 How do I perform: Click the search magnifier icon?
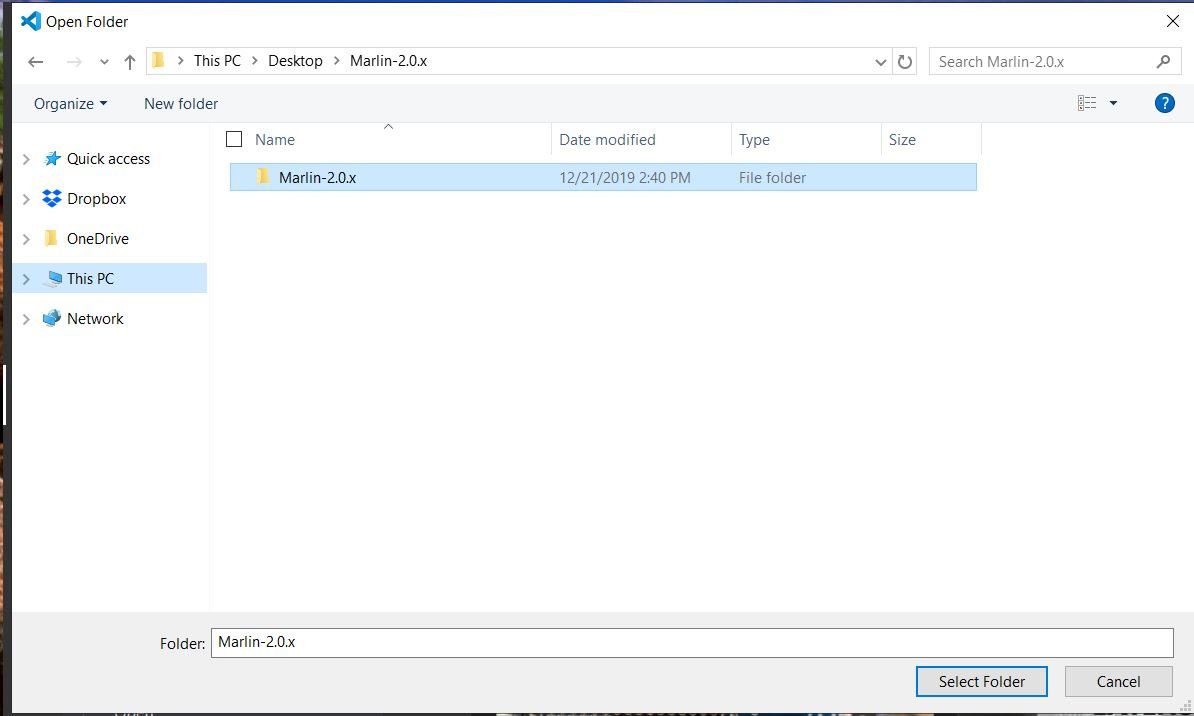point(1163,62)
